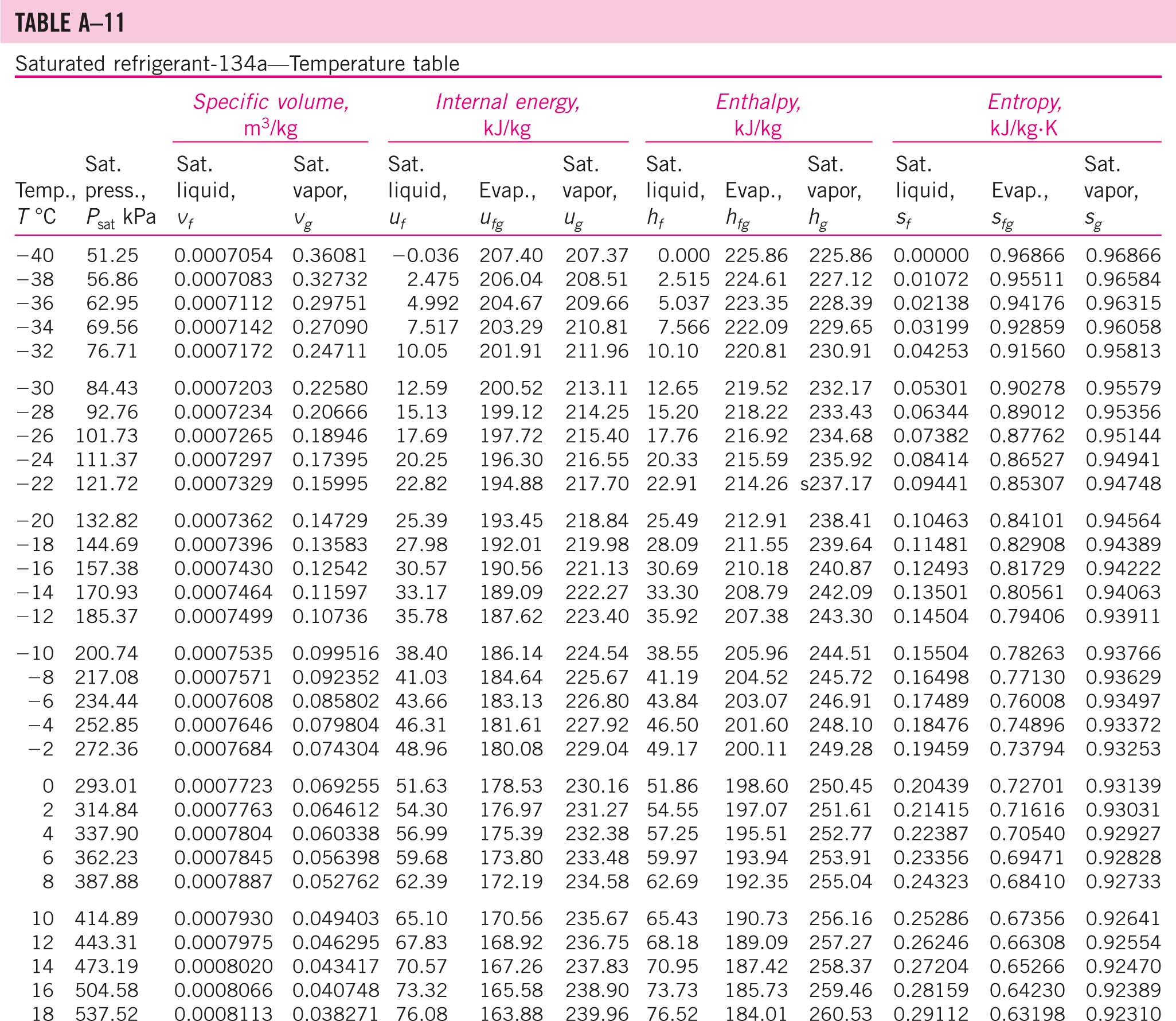
Task: Select the 'Entropy,' group heading
Action: tap(1025, 102)
